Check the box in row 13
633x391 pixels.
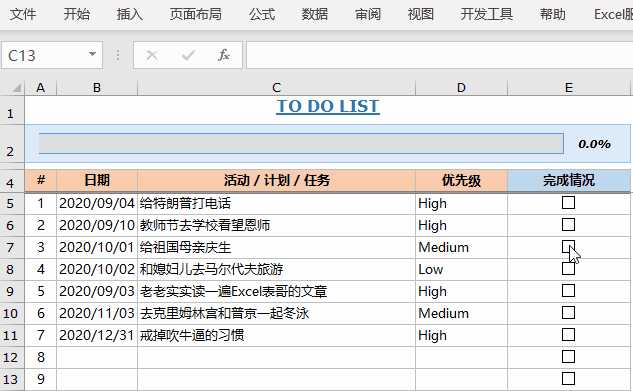(568, 378)
